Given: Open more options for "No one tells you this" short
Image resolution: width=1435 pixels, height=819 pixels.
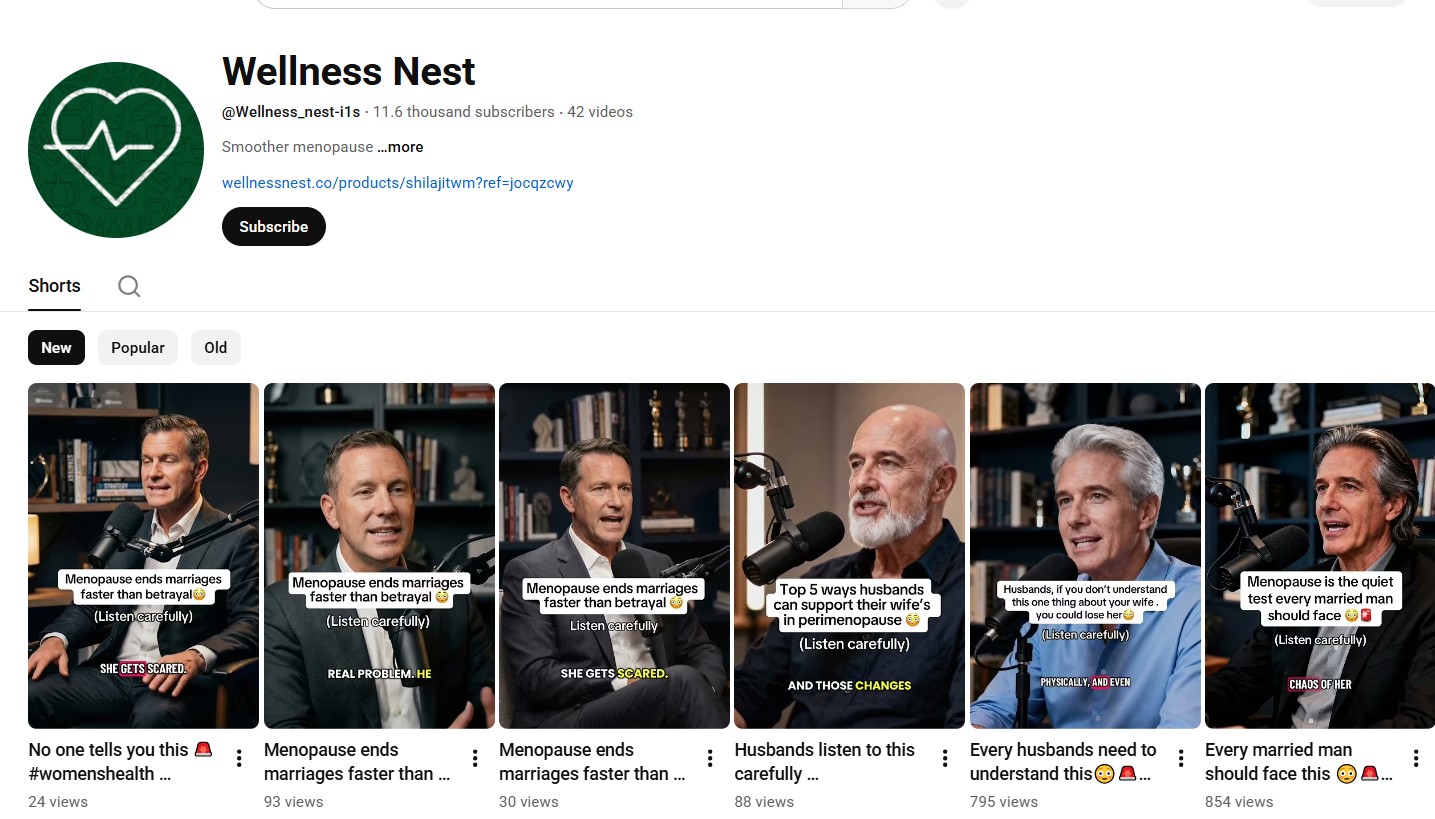Looking at the screenshot, I should 239,759.
